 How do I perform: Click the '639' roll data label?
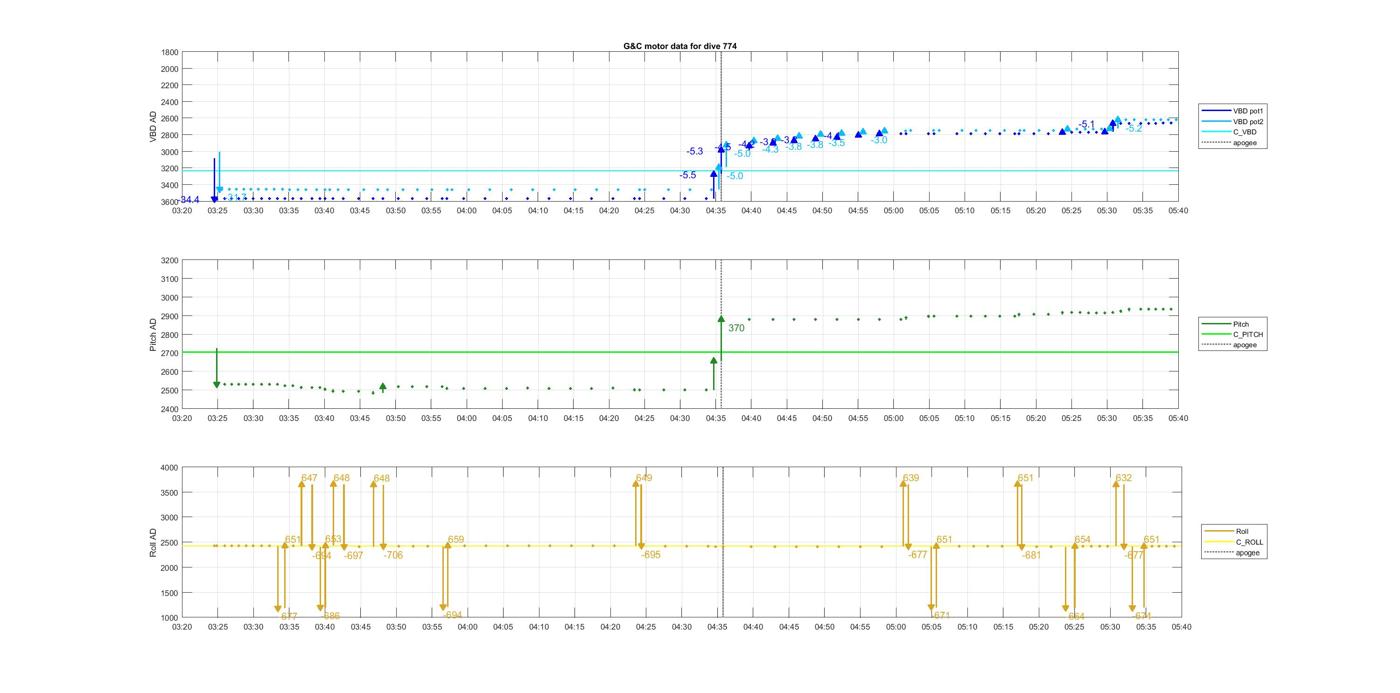pos(911,478)
